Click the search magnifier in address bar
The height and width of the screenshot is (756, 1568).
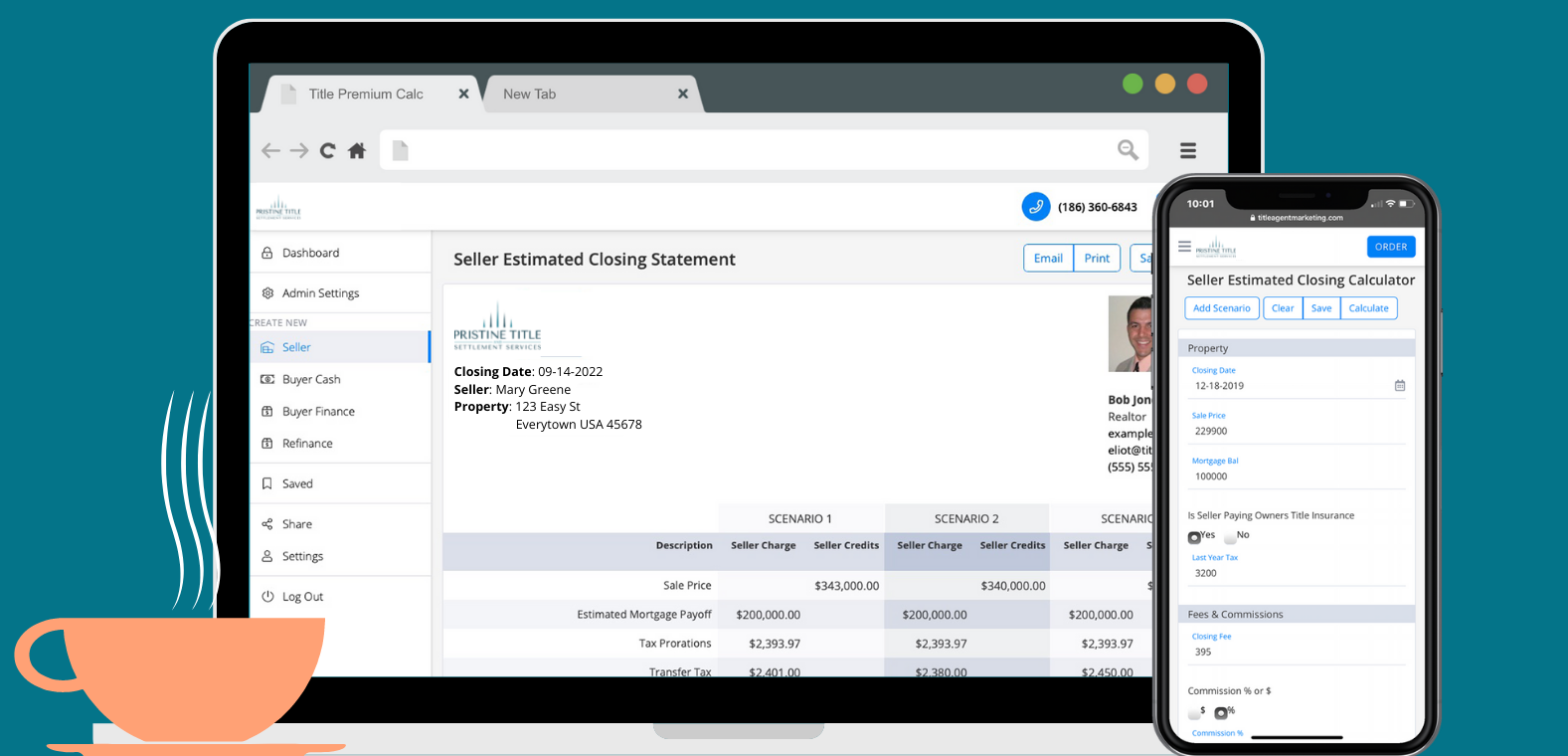[1128, 149]
